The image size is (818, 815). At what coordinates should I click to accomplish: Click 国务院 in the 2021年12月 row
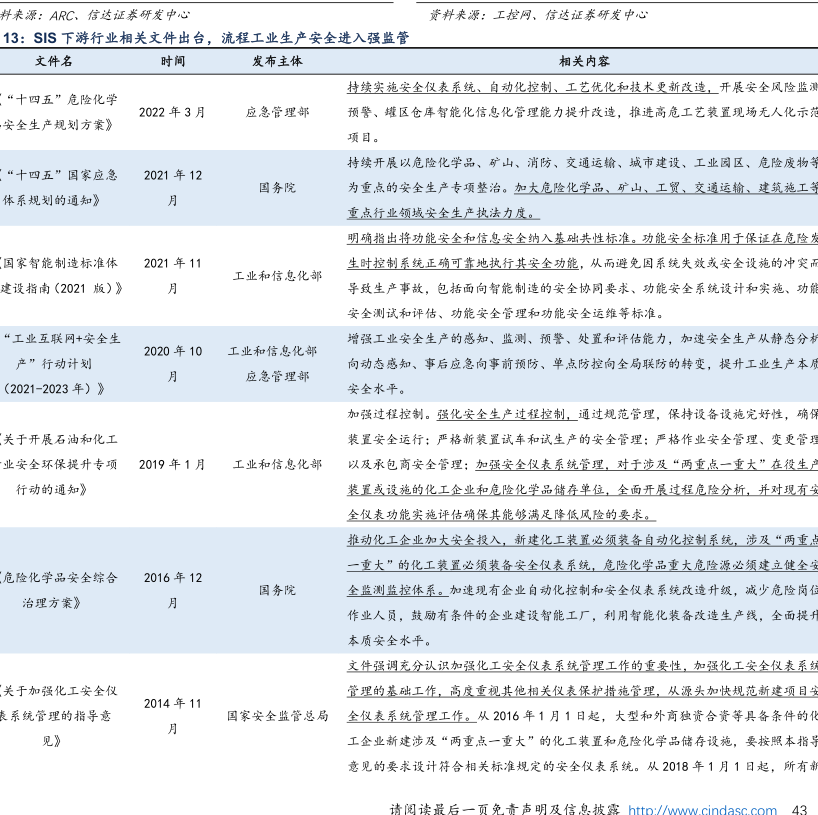[x=277, y=187]
